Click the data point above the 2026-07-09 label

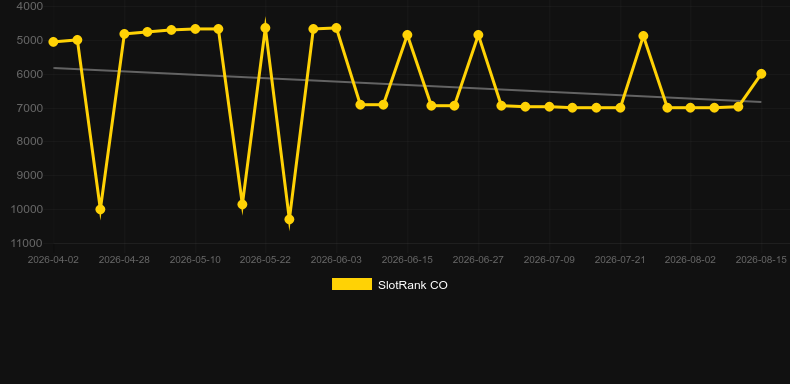[x=549, y=107]
